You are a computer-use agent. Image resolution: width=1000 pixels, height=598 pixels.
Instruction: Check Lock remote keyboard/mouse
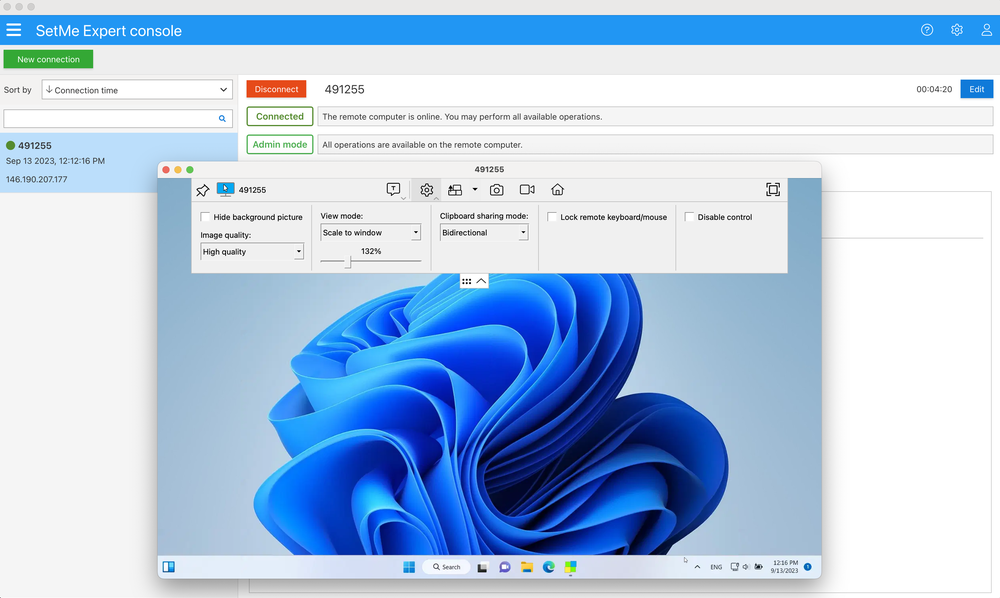click(x=551, y=216)
